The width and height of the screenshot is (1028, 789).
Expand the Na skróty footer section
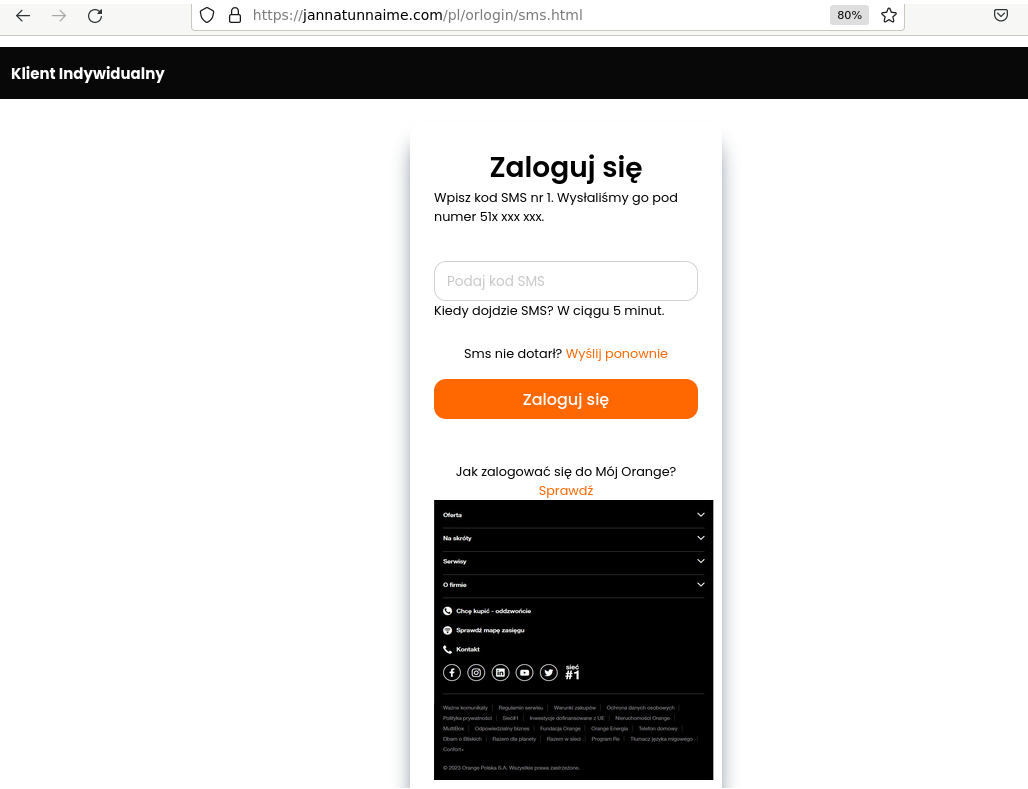click(x=573, y=538)
